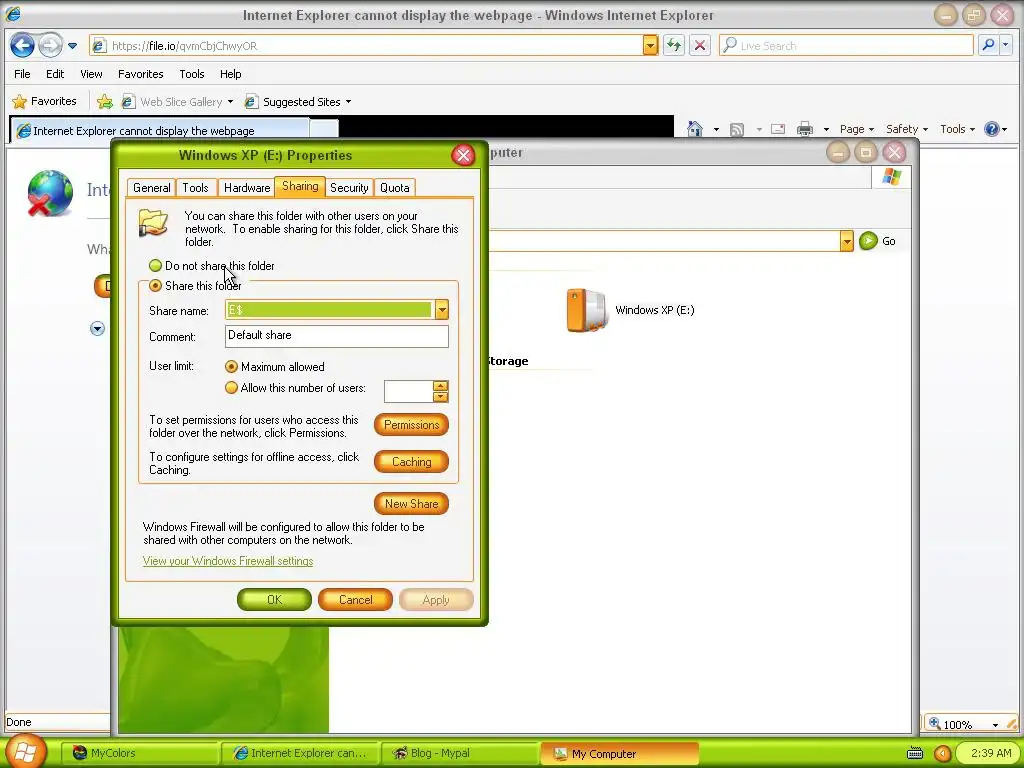Open Suggested Sites dropdown
The width and height of the screenshot is (1024, 768).
tap(298, 102)
